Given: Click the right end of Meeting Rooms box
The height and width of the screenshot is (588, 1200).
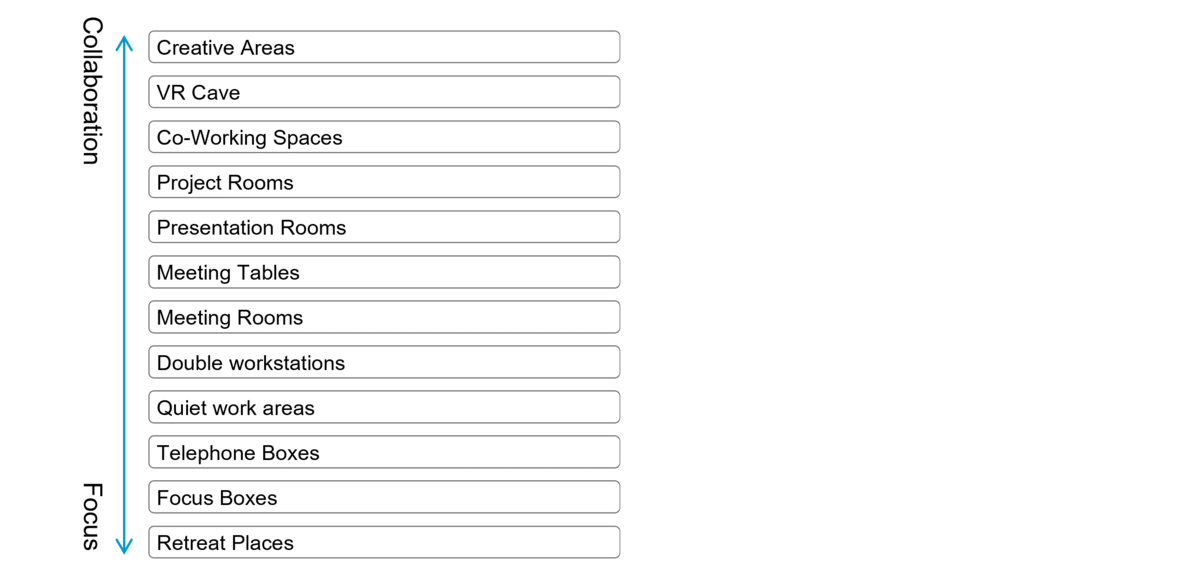Looking at the screenshot, I should 614,317.
